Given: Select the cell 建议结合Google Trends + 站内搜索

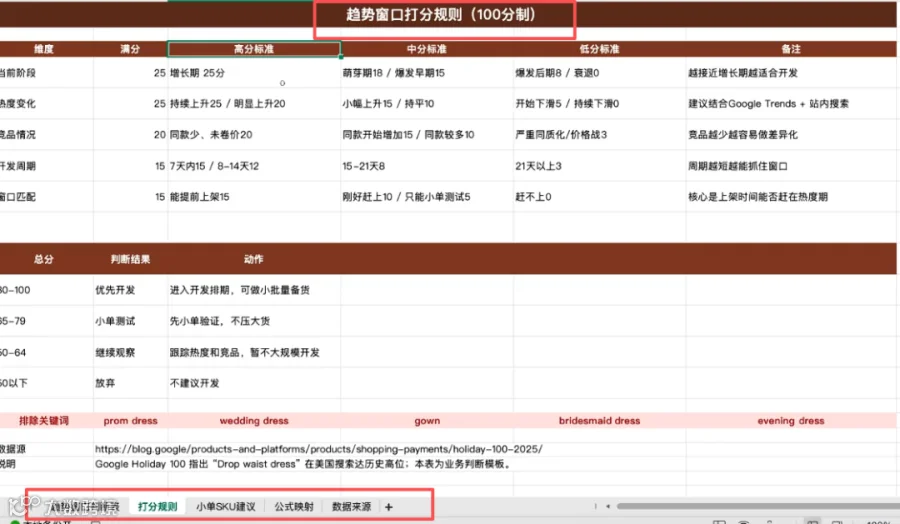Looking at the screenshot, I should [x=791, y=104].
